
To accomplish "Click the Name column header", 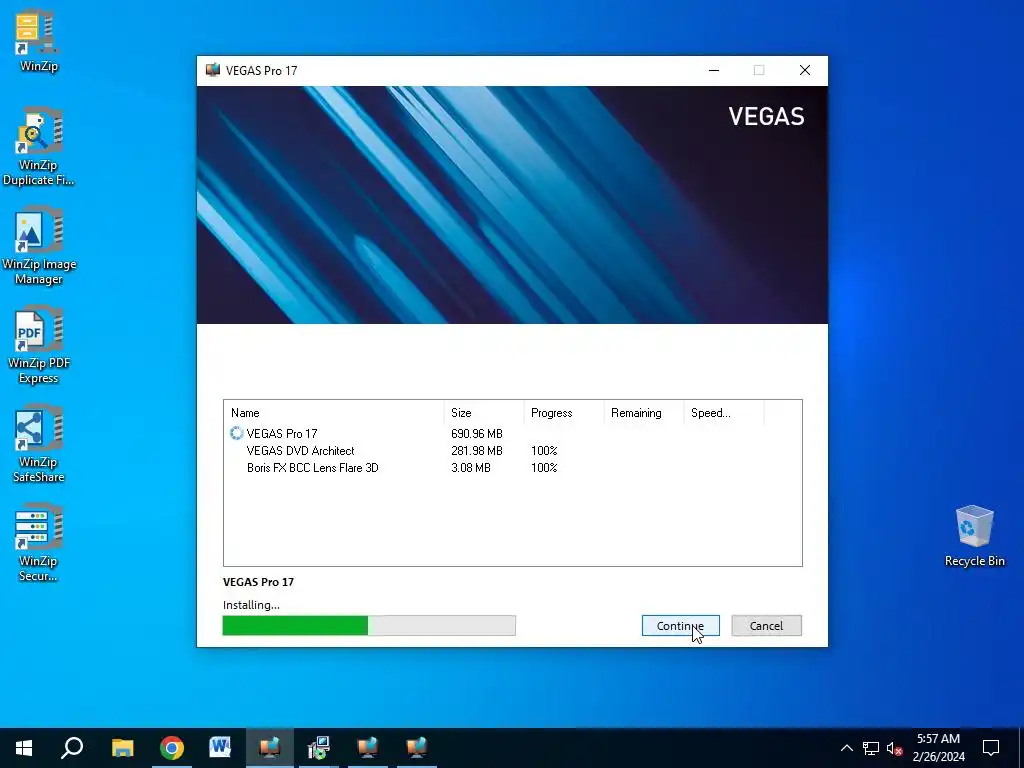I will 334,413.
